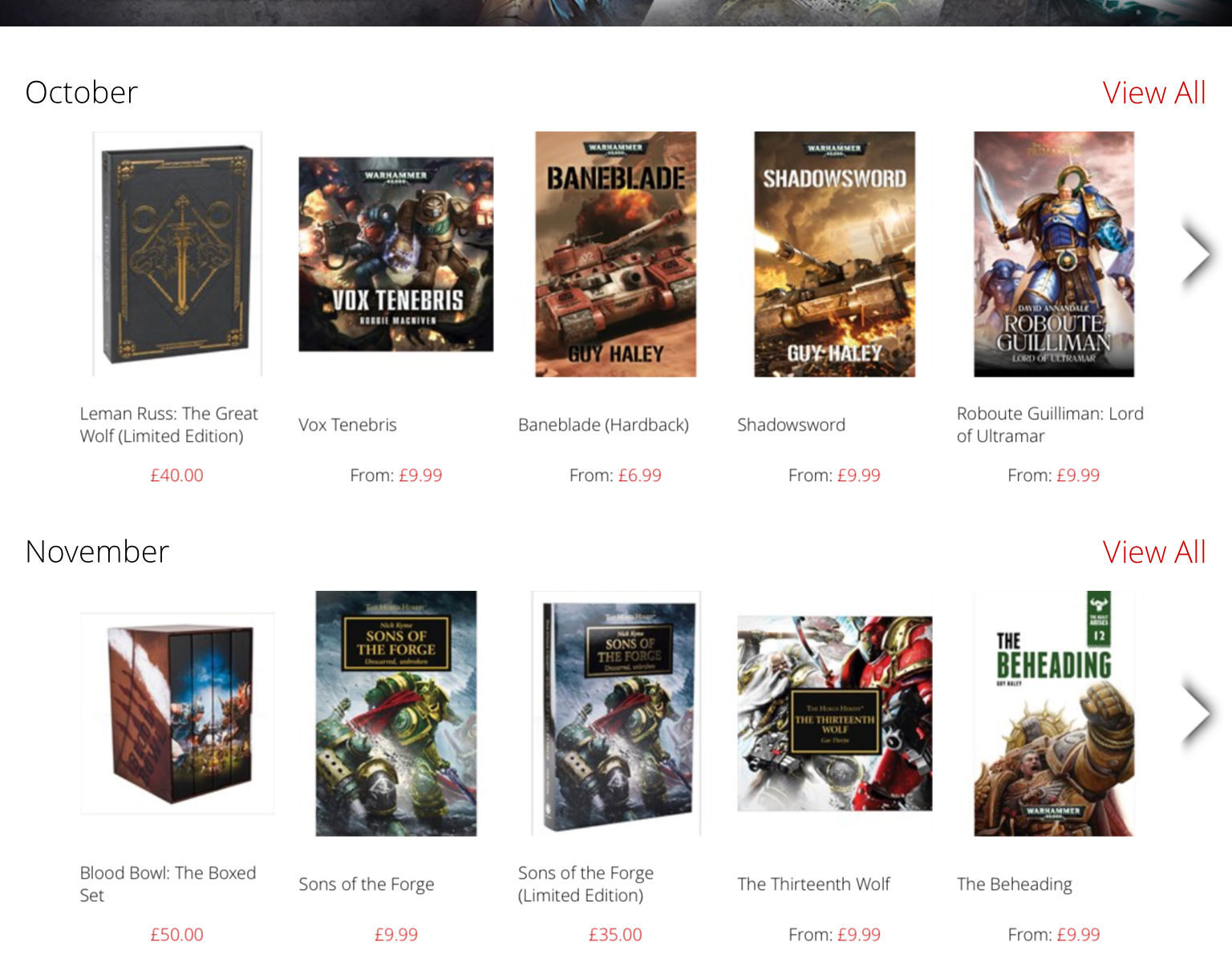Image resolution: width=1232 pixels, height=962 pixels.
Task: Open the Blood Bowl: The Boxed Set title
Action: click(x=168, y=884)
